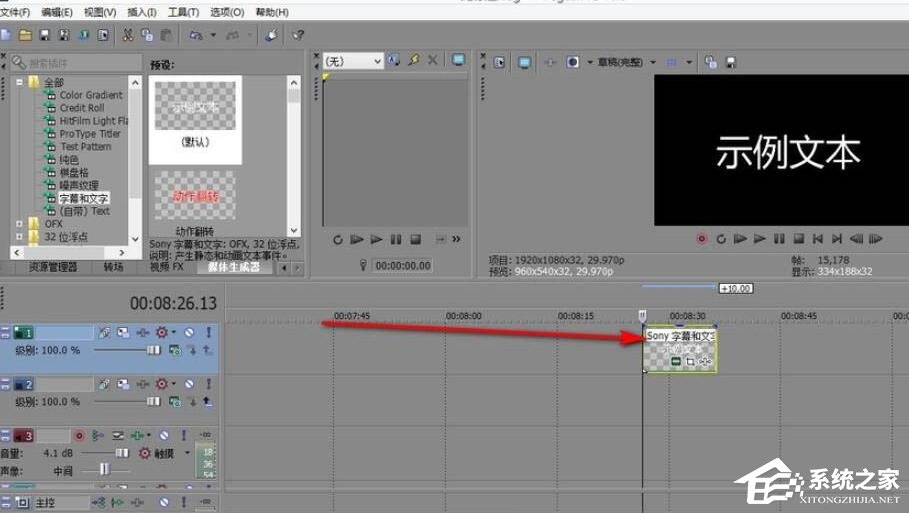Click the external monitor icon in preview toolbar
This screenshot has height=513, width=909.
[525, 62]
